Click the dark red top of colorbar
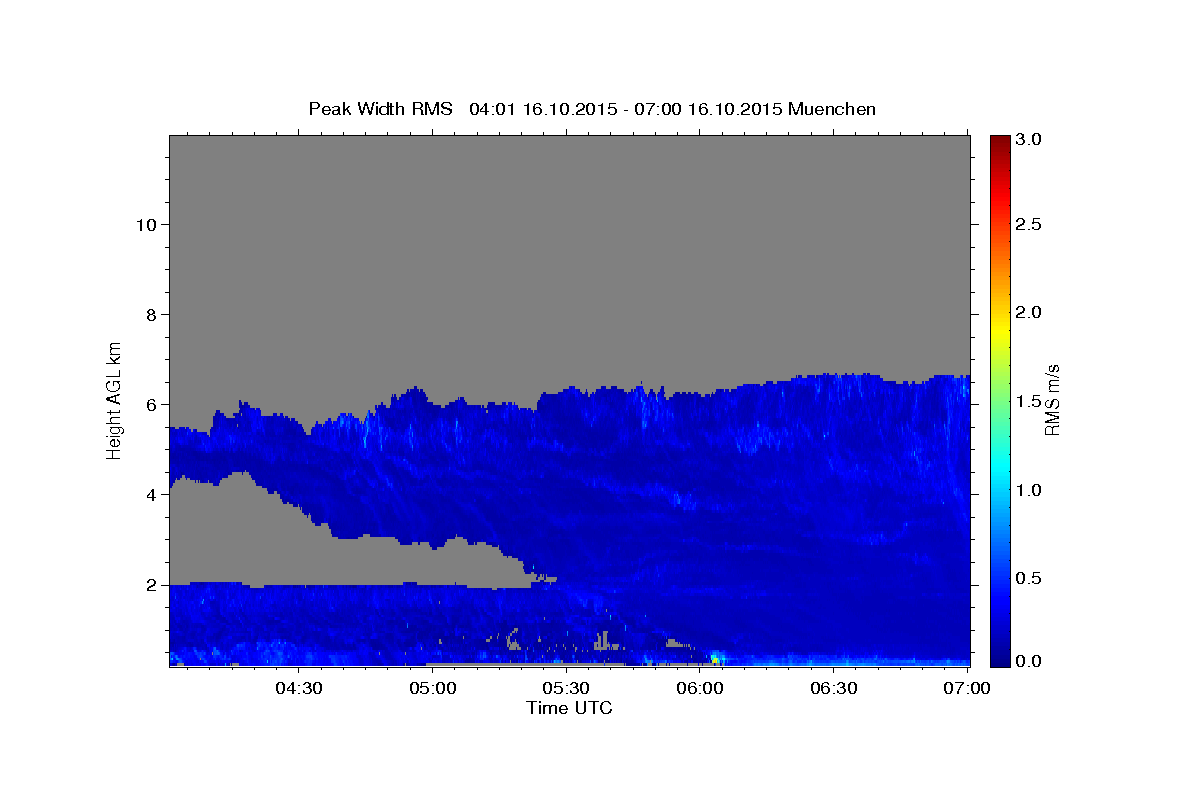The width and height of the screenshot is (1200, 800). click(1000, 142)
